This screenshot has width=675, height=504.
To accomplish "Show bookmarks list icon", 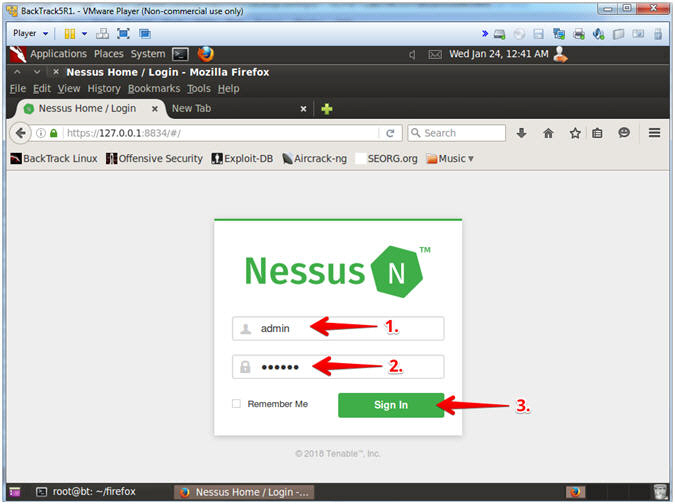I will [x=597, y=133].
